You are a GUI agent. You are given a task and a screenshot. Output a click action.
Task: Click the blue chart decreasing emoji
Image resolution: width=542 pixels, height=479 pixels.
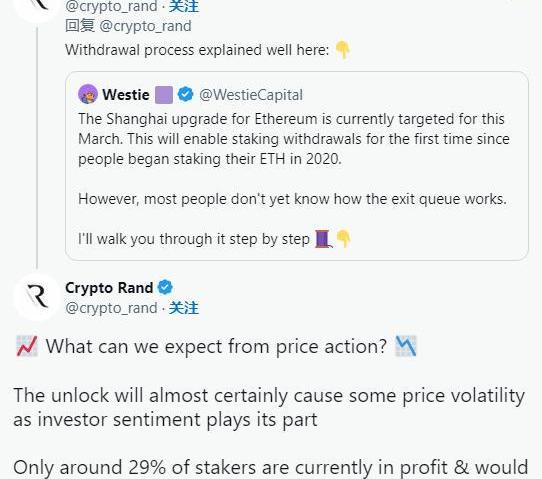(x=406, y=346)
